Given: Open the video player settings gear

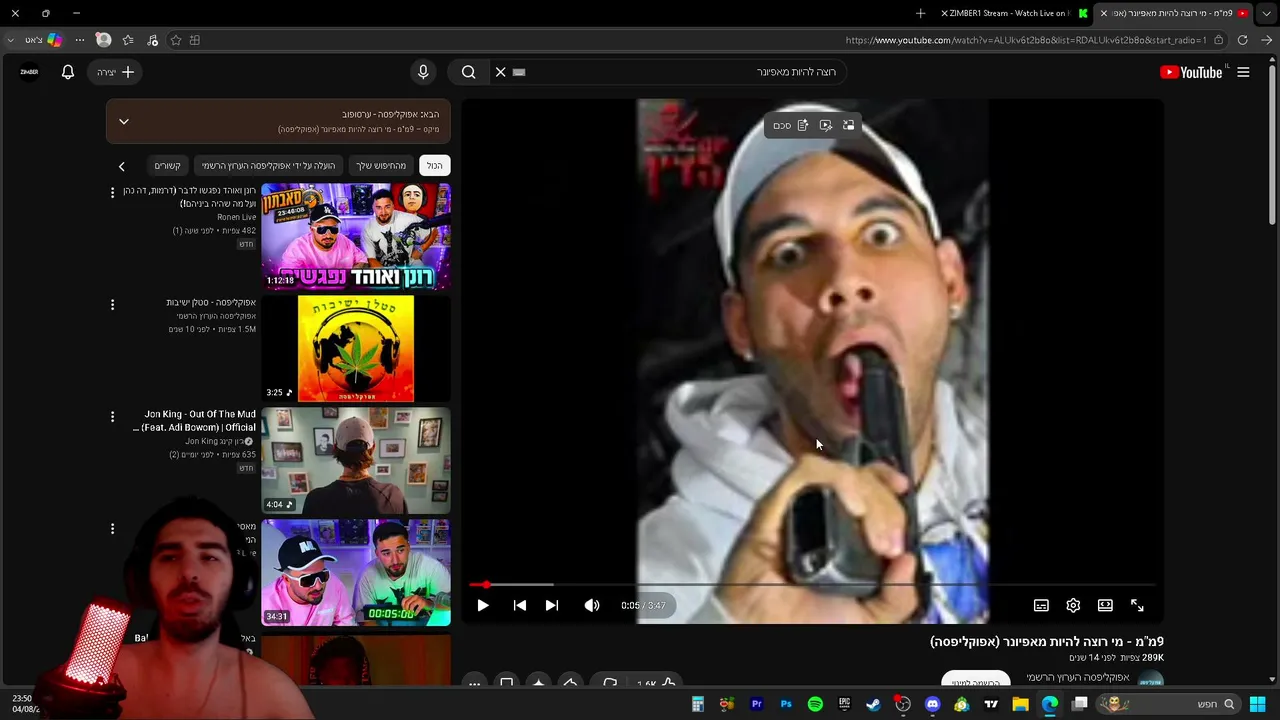Looking at the screenshot, I should [x=1073, y=605].
